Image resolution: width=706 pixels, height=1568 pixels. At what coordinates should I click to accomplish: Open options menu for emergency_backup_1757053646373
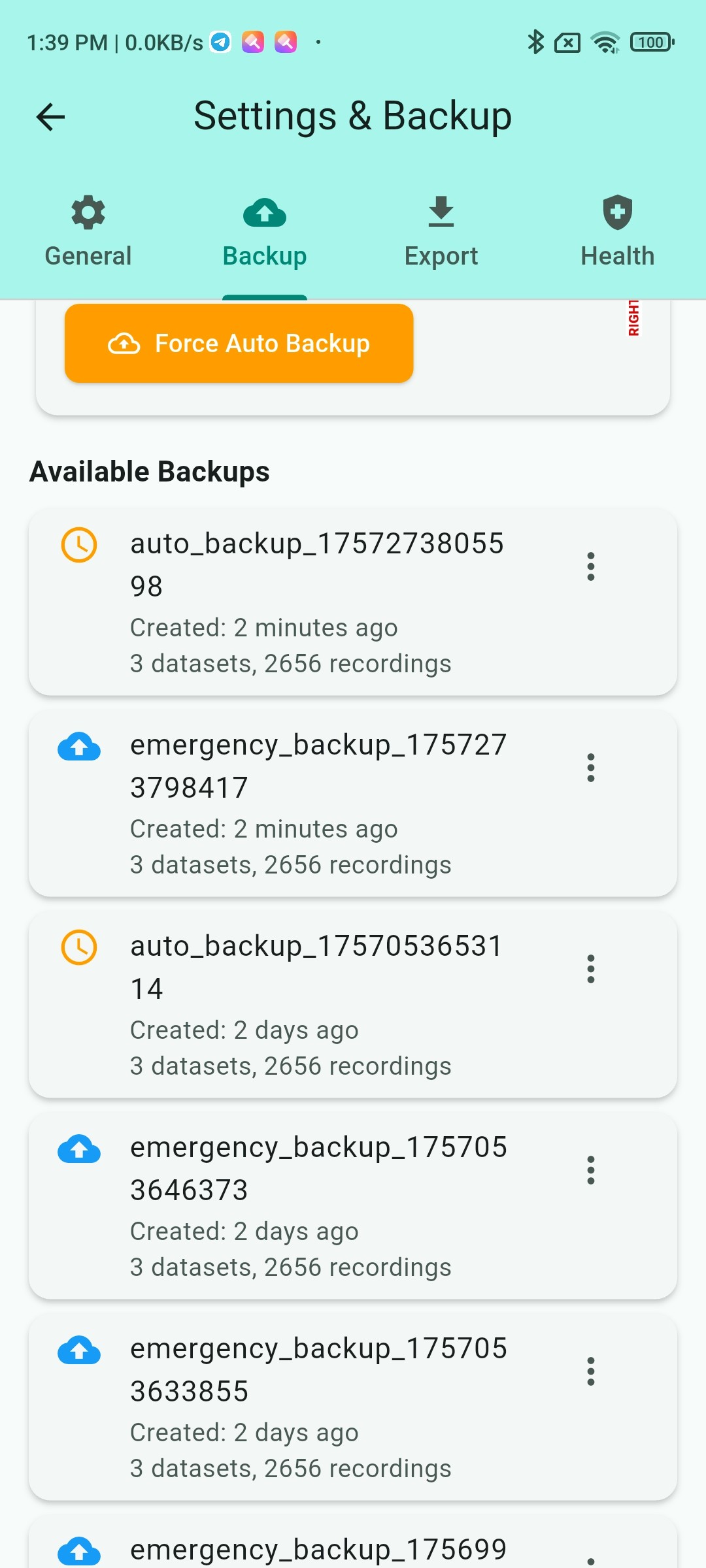(591, 1170)
